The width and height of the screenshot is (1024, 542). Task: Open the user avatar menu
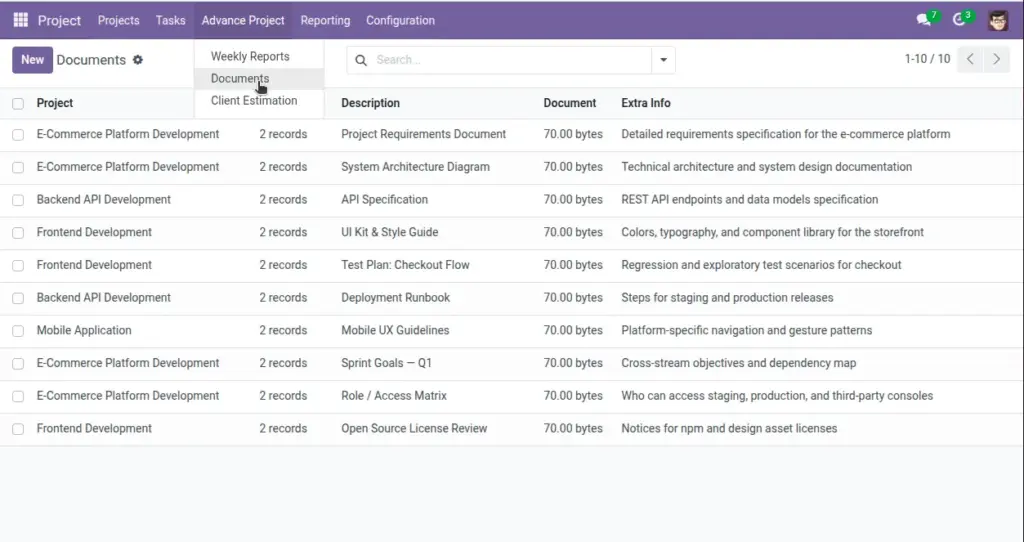998,20
